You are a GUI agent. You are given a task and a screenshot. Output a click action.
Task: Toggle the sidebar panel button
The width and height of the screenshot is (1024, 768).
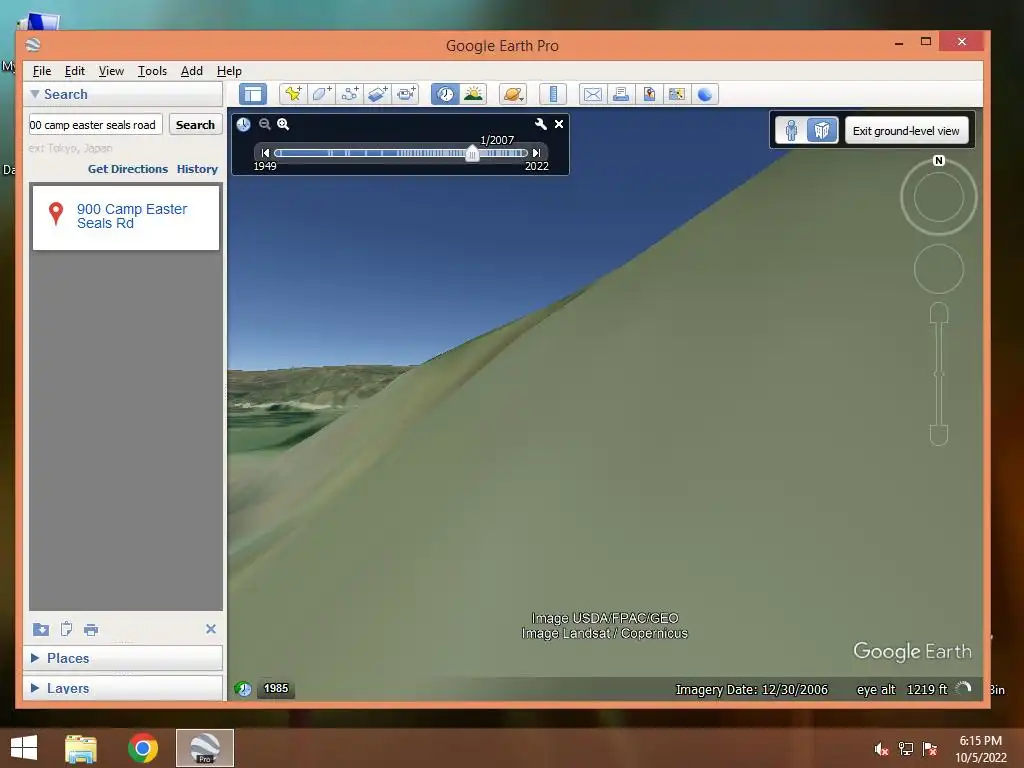coord(253,94)
